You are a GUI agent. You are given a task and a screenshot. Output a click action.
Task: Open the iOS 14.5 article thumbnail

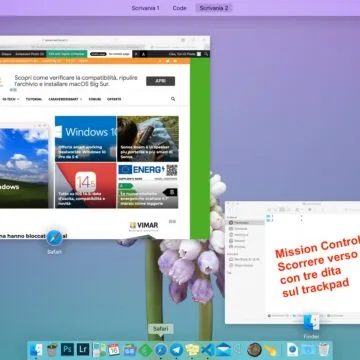[86, 185]
